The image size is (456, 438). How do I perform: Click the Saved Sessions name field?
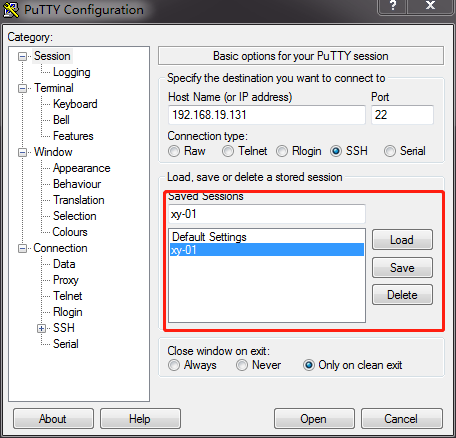267,214
